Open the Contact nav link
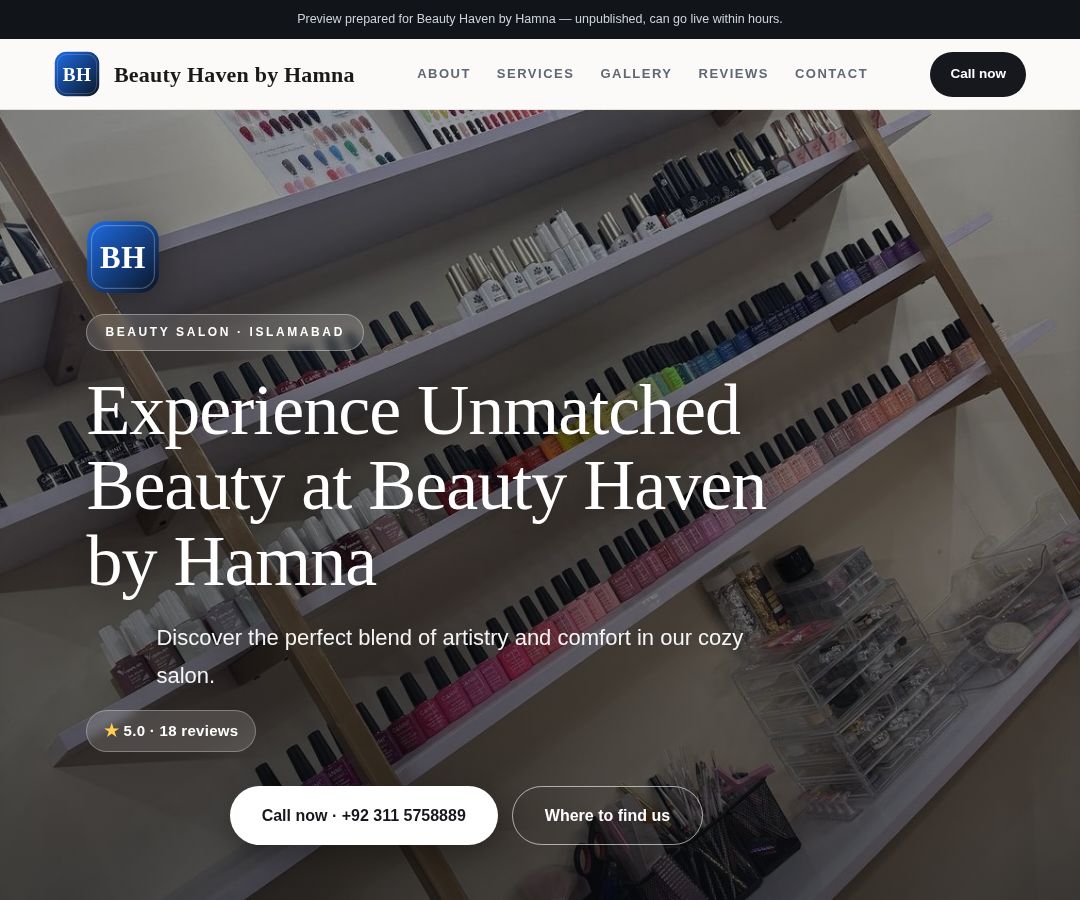The image size is (1080, 900). 831,74
